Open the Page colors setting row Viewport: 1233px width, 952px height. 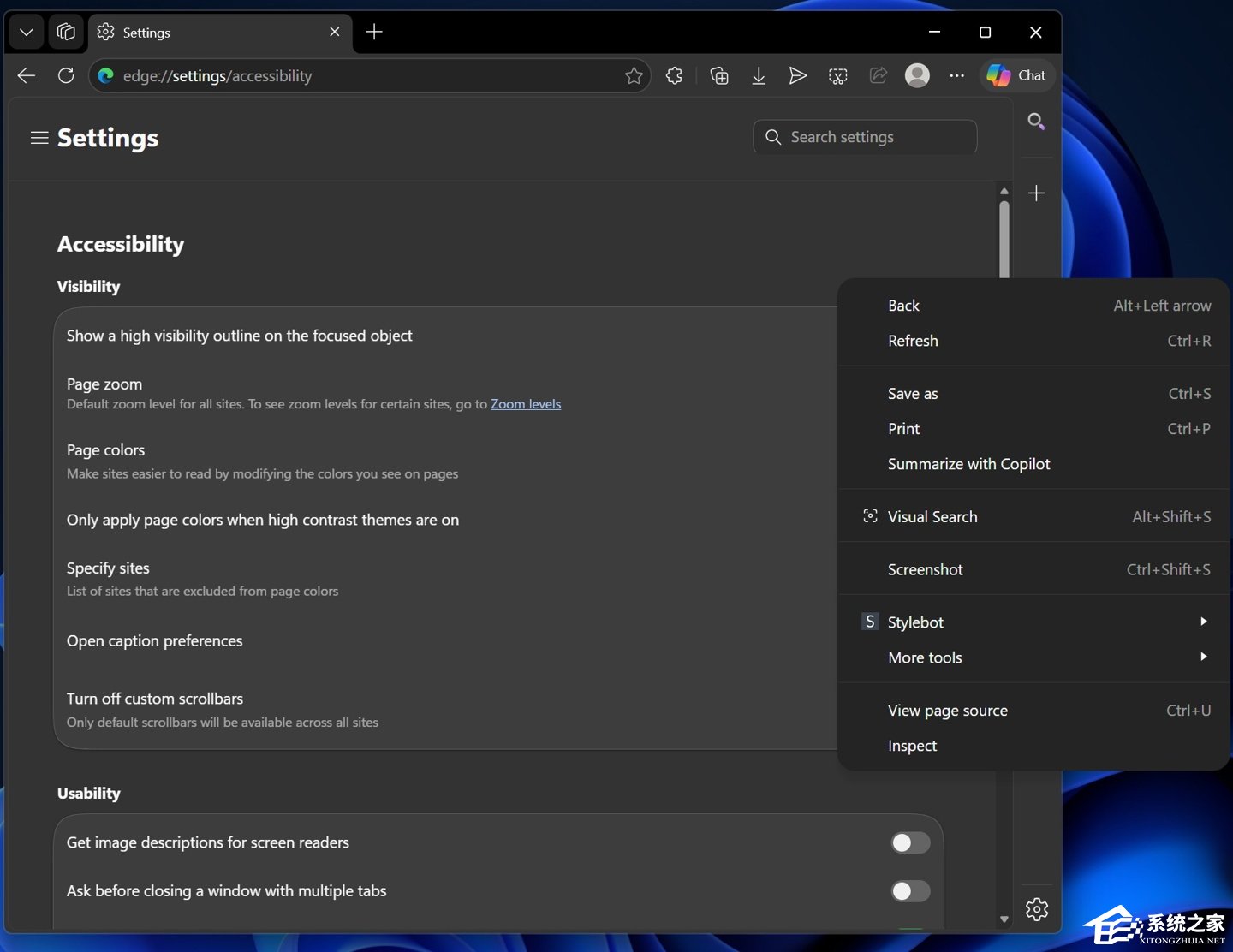point(445,461)
